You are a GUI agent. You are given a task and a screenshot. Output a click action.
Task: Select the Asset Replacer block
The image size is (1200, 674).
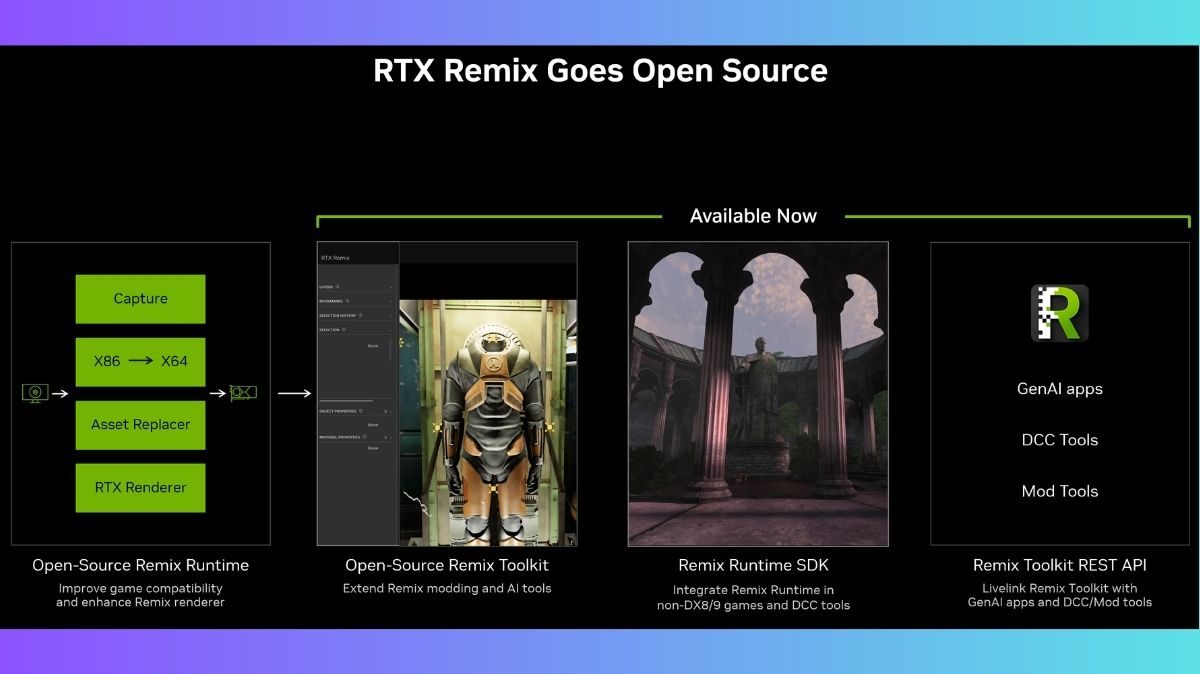click(x=140, y=424)
